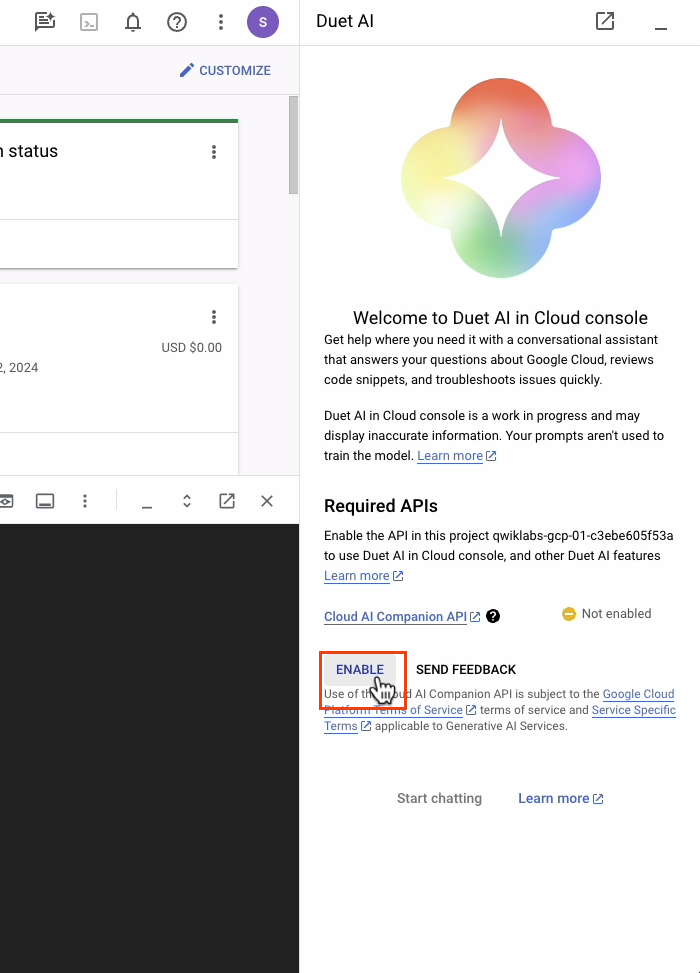Open Cloud Shell terminal's three-dot more menu
Screen dimensions: 700x973
pos(86,501)
